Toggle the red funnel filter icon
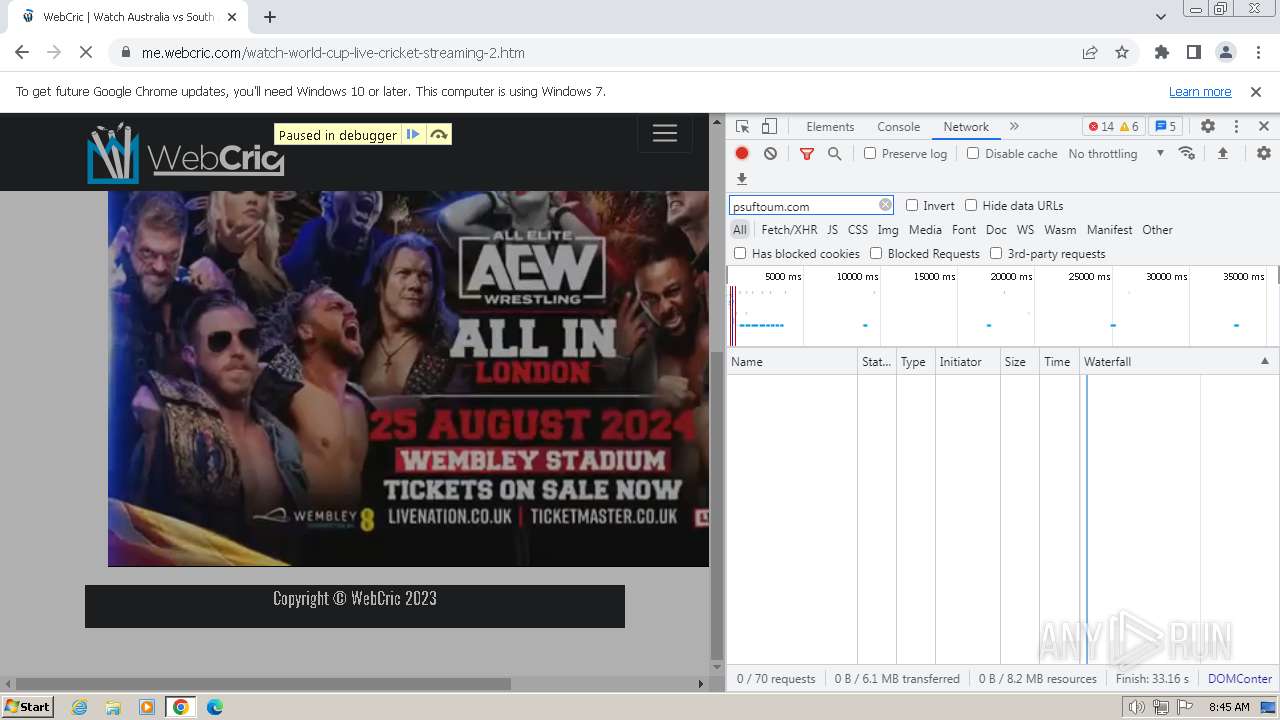 [x=807, y=153]
